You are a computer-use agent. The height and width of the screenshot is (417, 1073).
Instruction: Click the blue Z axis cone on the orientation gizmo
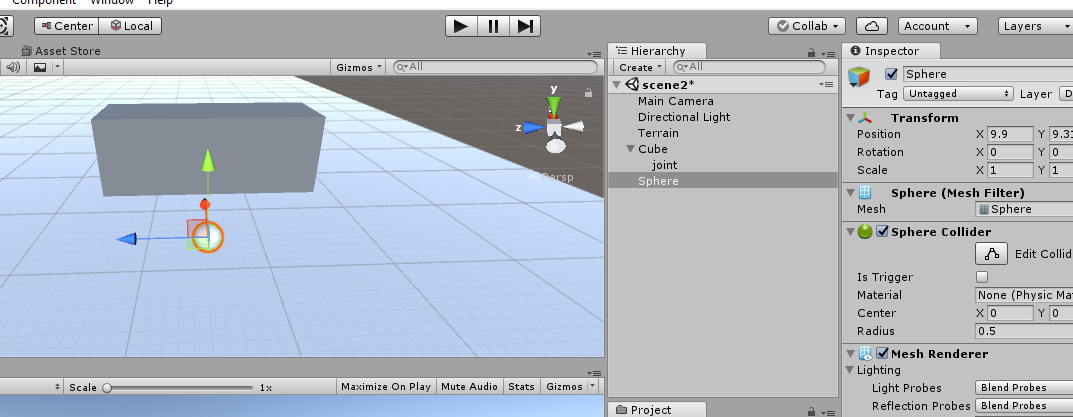[534, 127]
